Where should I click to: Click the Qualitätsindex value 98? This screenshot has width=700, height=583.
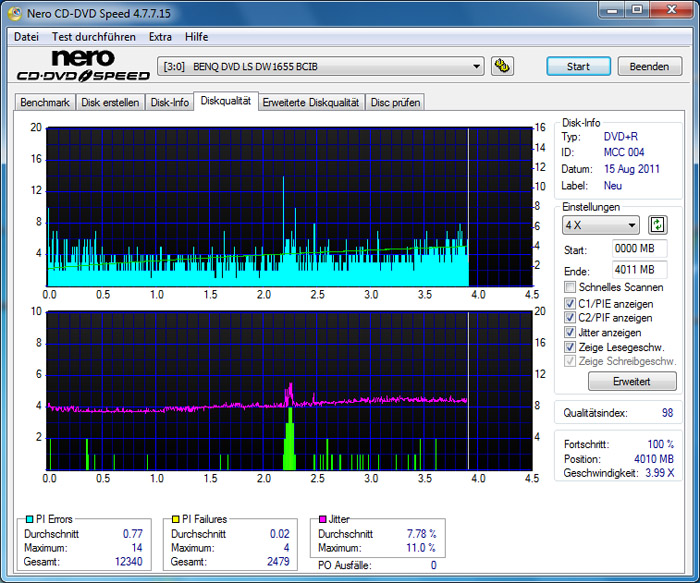click(667, 412)
